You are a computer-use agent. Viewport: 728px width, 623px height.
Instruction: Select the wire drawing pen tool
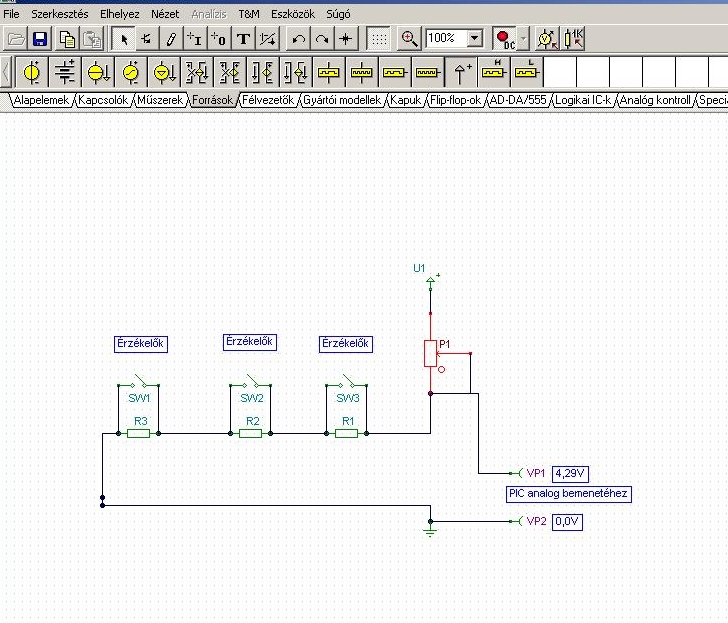coord(171,39)
